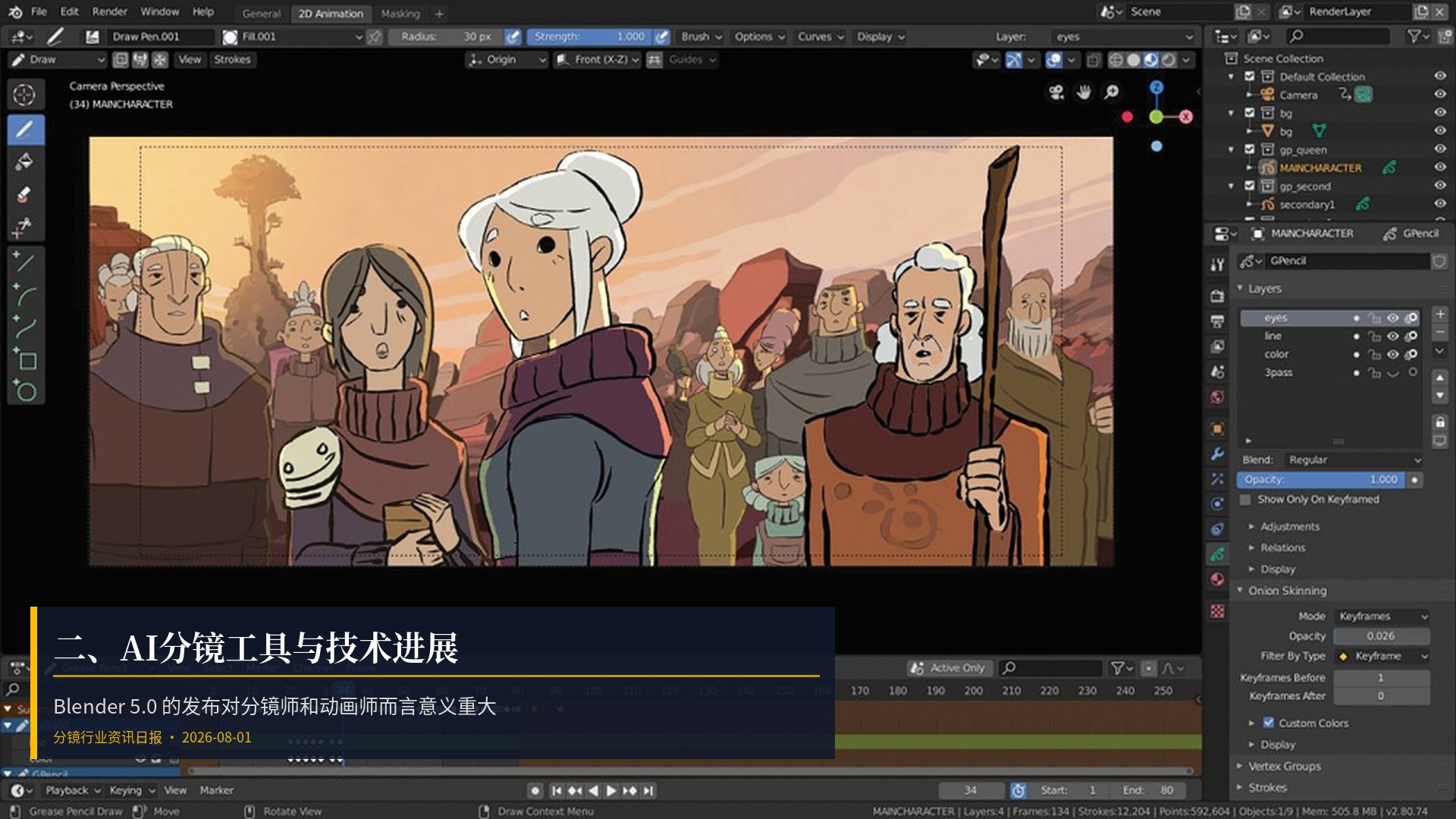Image resolution: width=1456 pixels, height=819 pixels.
Task: Click the Marker menu in timeline
Action: (217, 790)
